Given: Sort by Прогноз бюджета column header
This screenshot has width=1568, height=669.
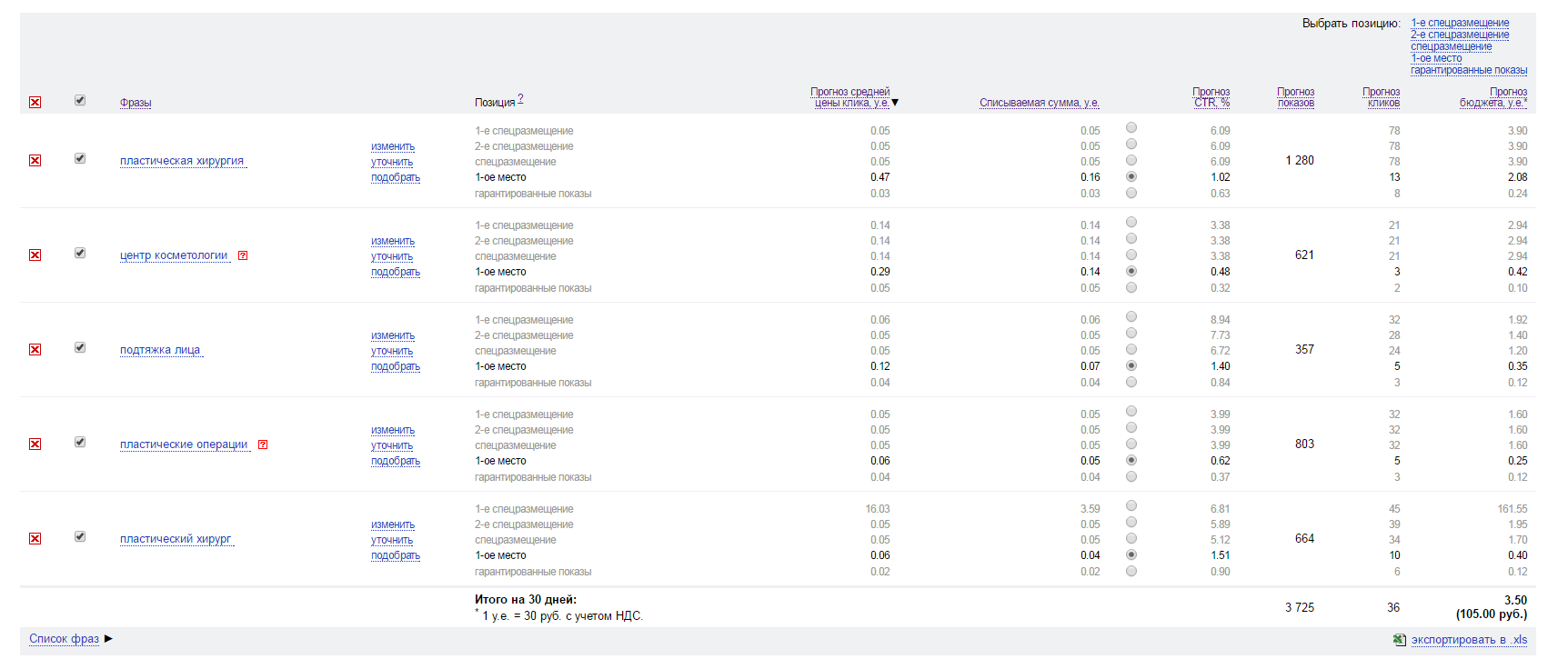Looking at the screenshot, I should coord(1493,97).
